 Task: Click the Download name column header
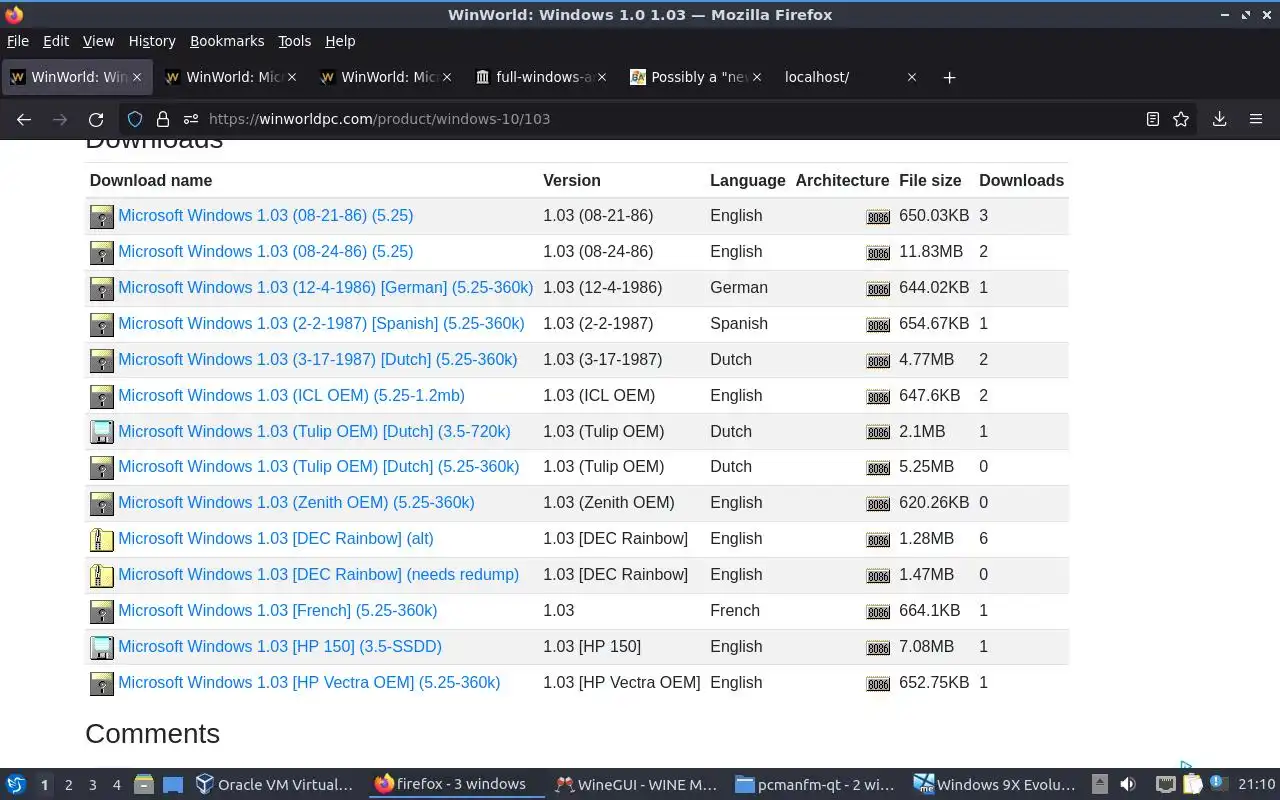(x=151, y=181)
